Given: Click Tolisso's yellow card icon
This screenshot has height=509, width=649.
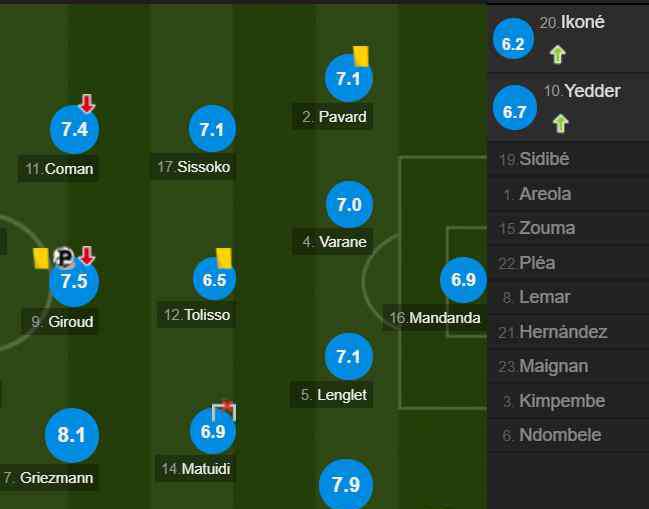Looking at the screenshot, I should tap(224, 258).
